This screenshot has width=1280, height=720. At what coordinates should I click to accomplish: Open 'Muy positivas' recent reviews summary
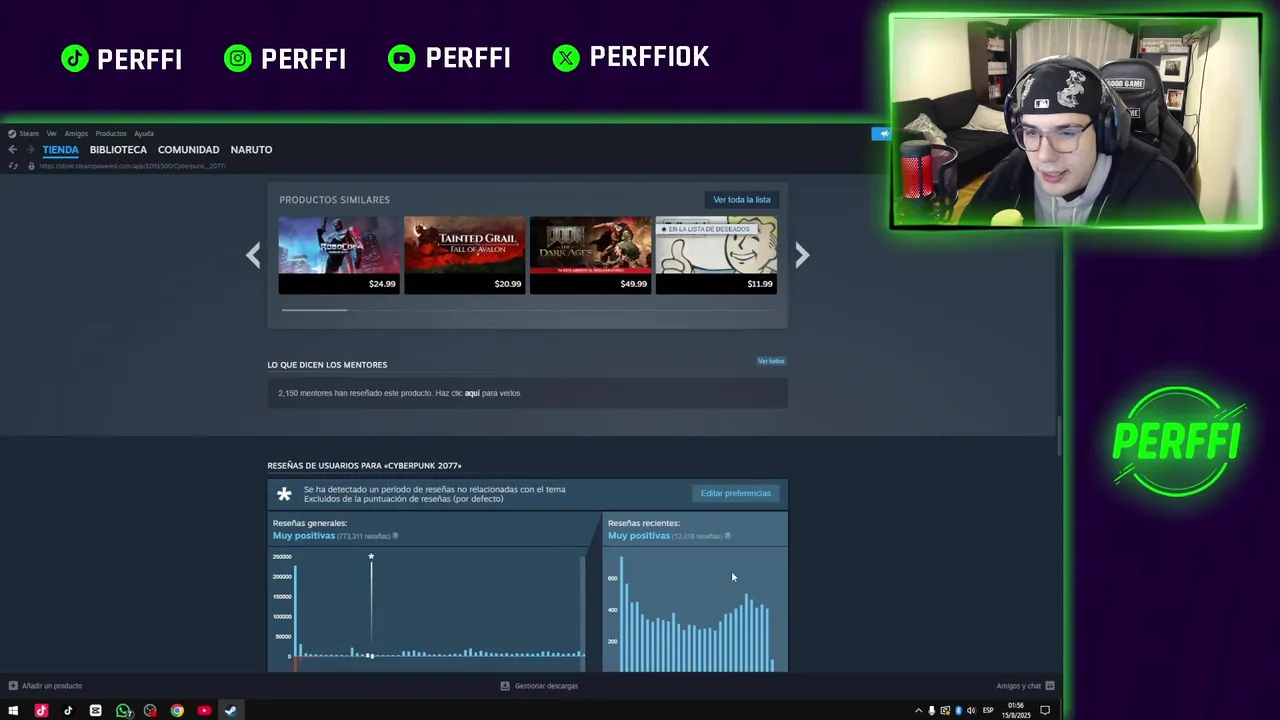pyautogui.click(x=639, y=535)
